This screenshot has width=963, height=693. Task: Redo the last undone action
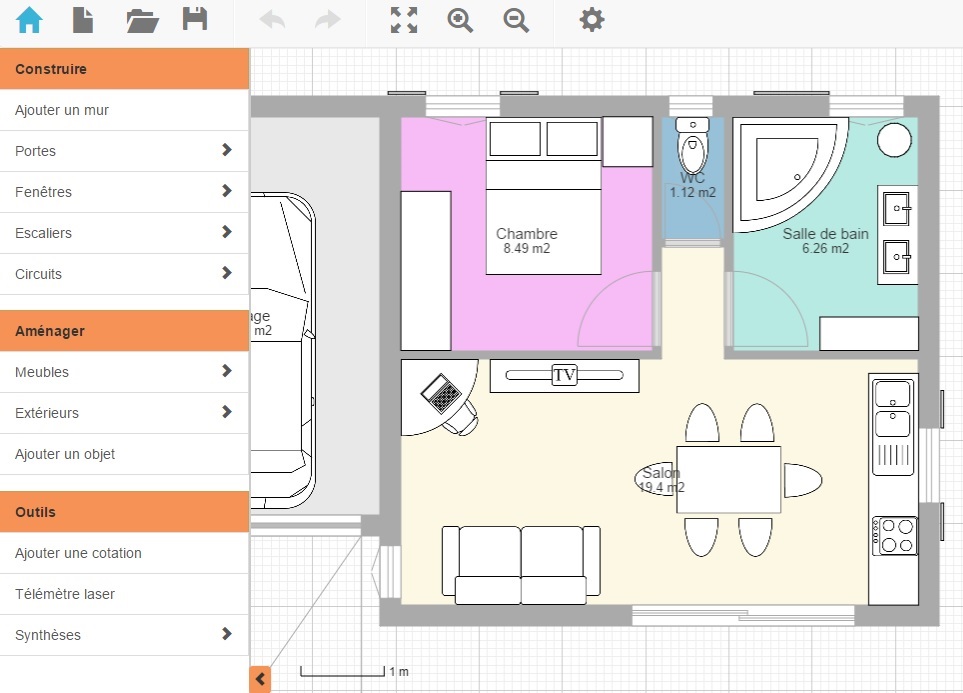click(327, 19)
